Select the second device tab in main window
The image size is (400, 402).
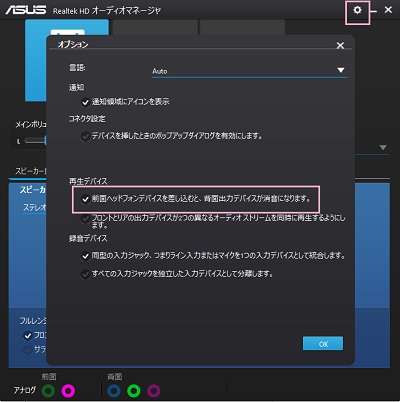155,27
